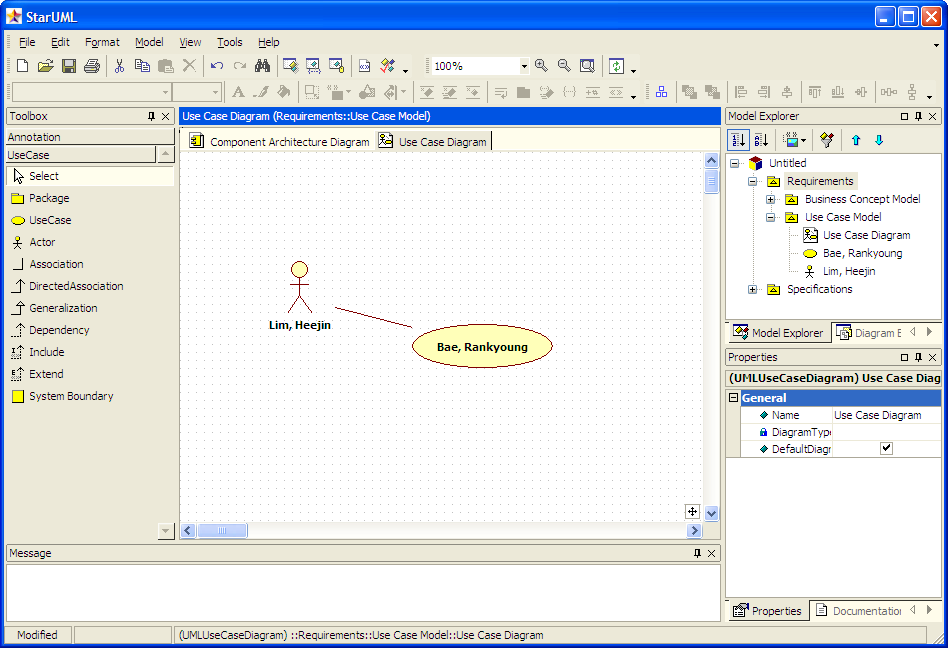Pin the Toolbox panel
948x648 pixels.
coord(151,116)
